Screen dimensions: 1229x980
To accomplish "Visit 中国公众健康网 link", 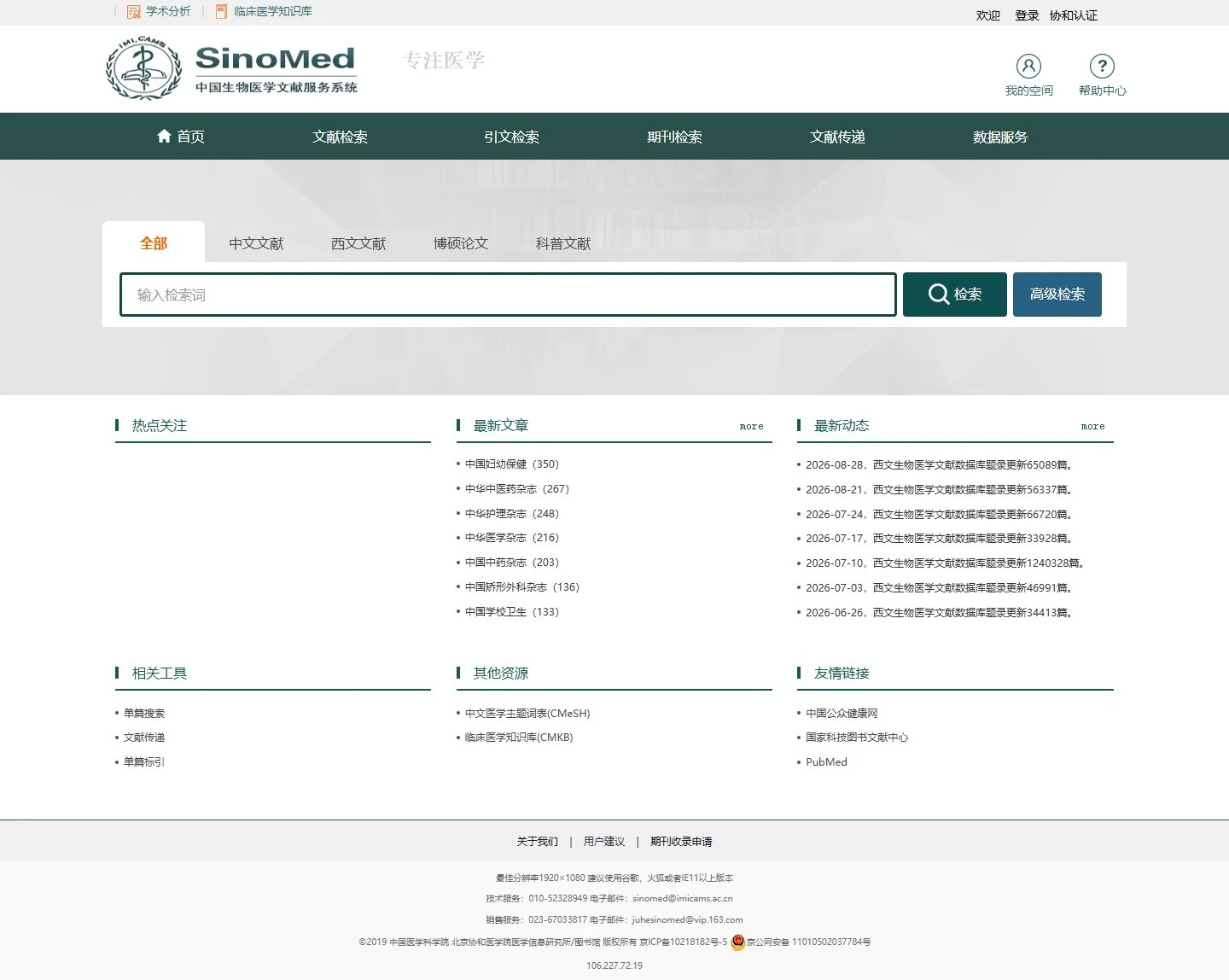I will tap(842, 714).
